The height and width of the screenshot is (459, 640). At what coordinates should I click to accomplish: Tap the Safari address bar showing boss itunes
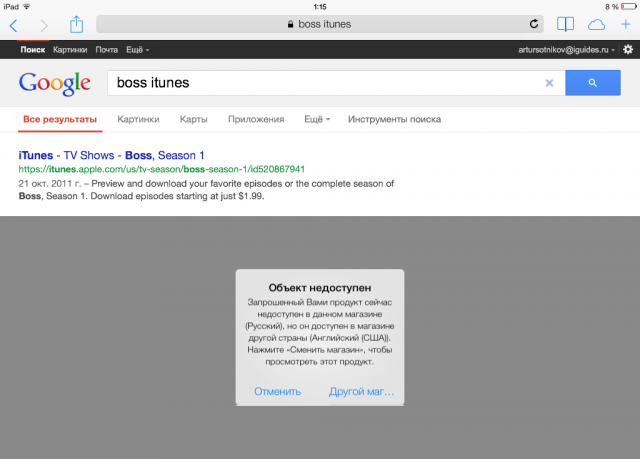(320, 24)
